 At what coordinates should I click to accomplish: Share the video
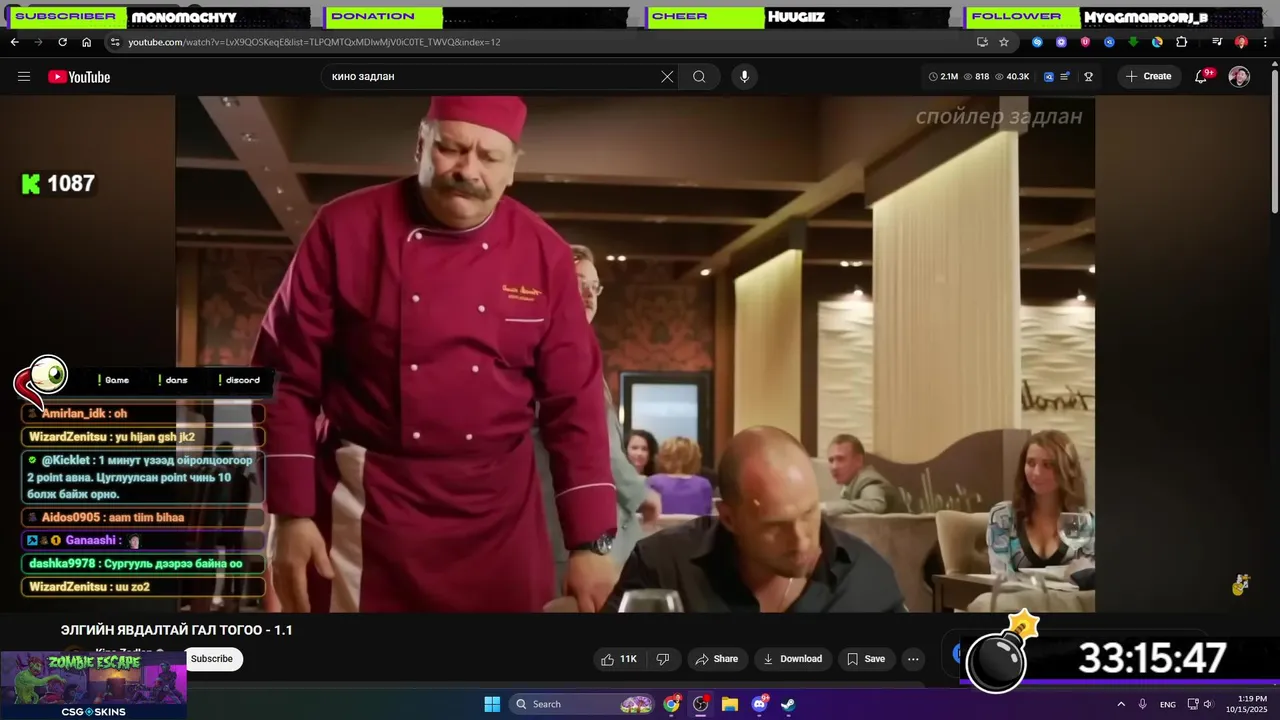click(716, 659)
